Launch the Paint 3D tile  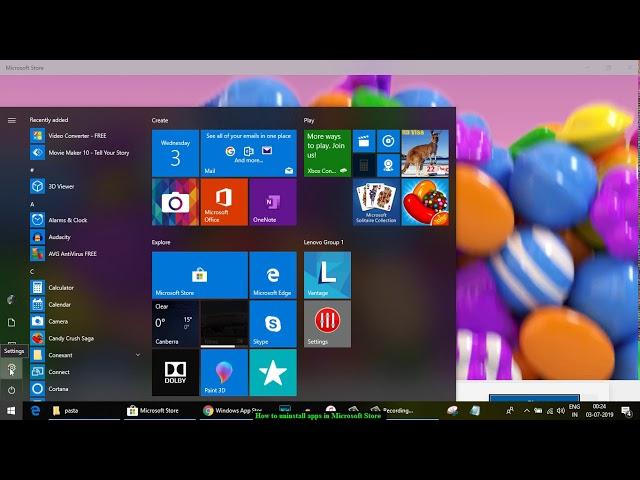(224, 372)
